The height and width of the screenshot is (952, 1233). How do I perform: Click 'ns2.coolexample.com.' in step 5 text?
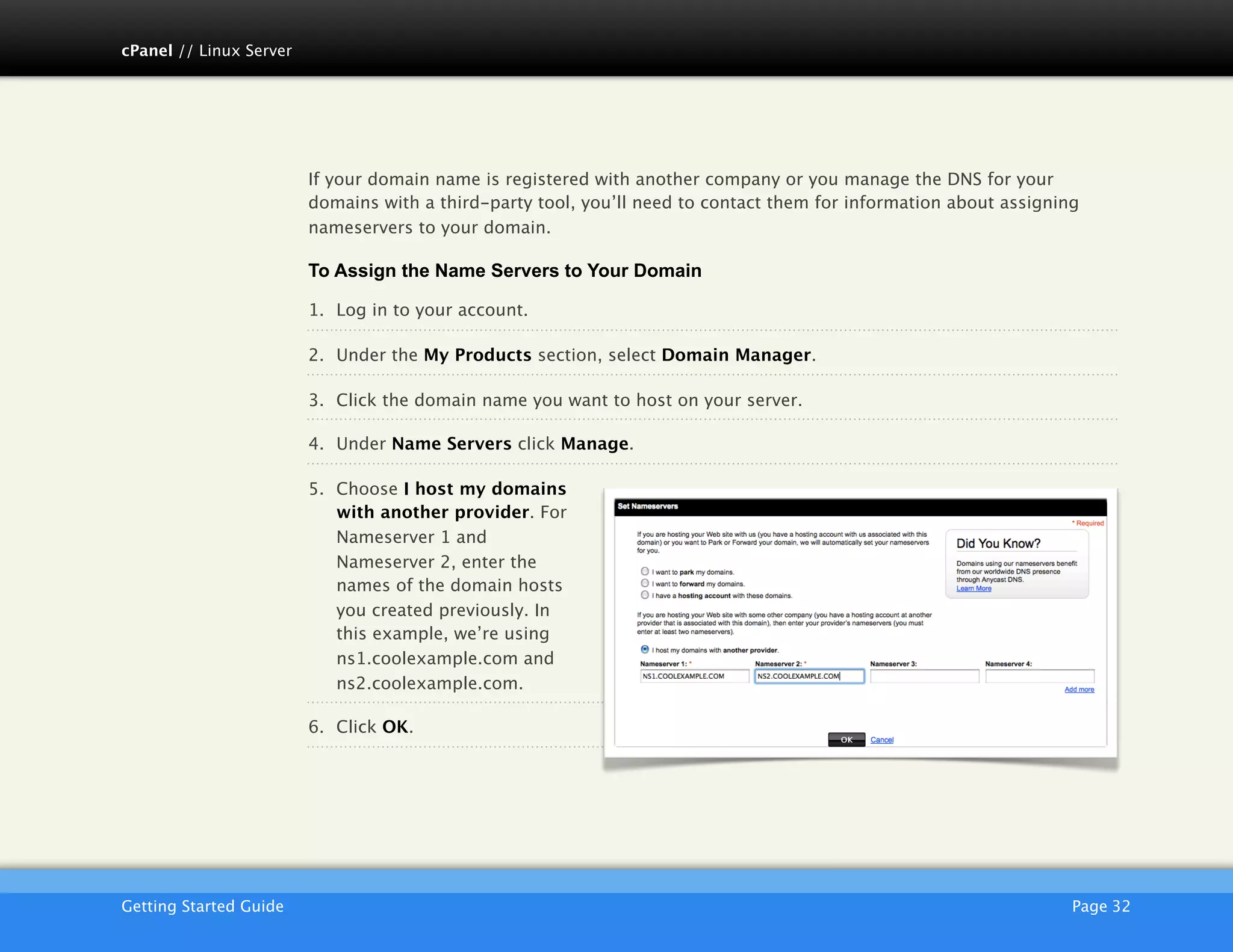(x=430, y=684)
